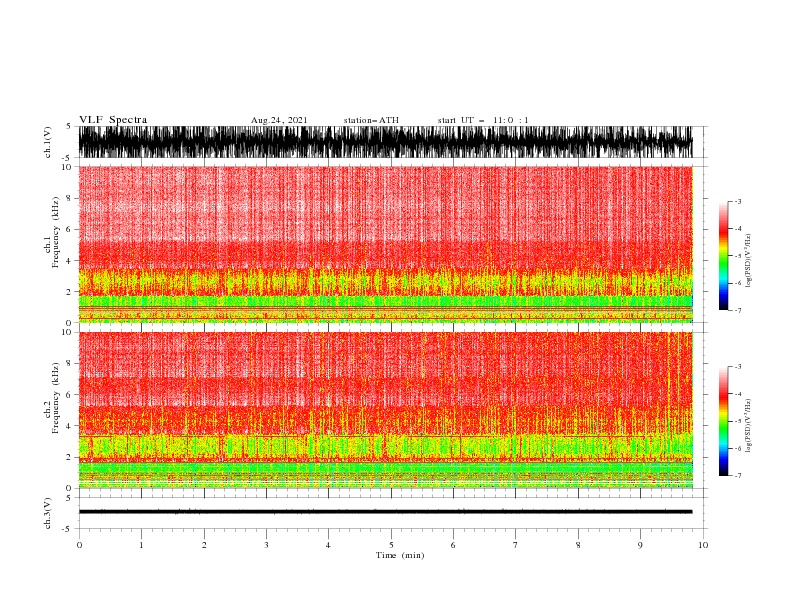Click the "-7" label on ch.2 color scale
This screenshot has height=612, width=792.
(x=737, y=476)
